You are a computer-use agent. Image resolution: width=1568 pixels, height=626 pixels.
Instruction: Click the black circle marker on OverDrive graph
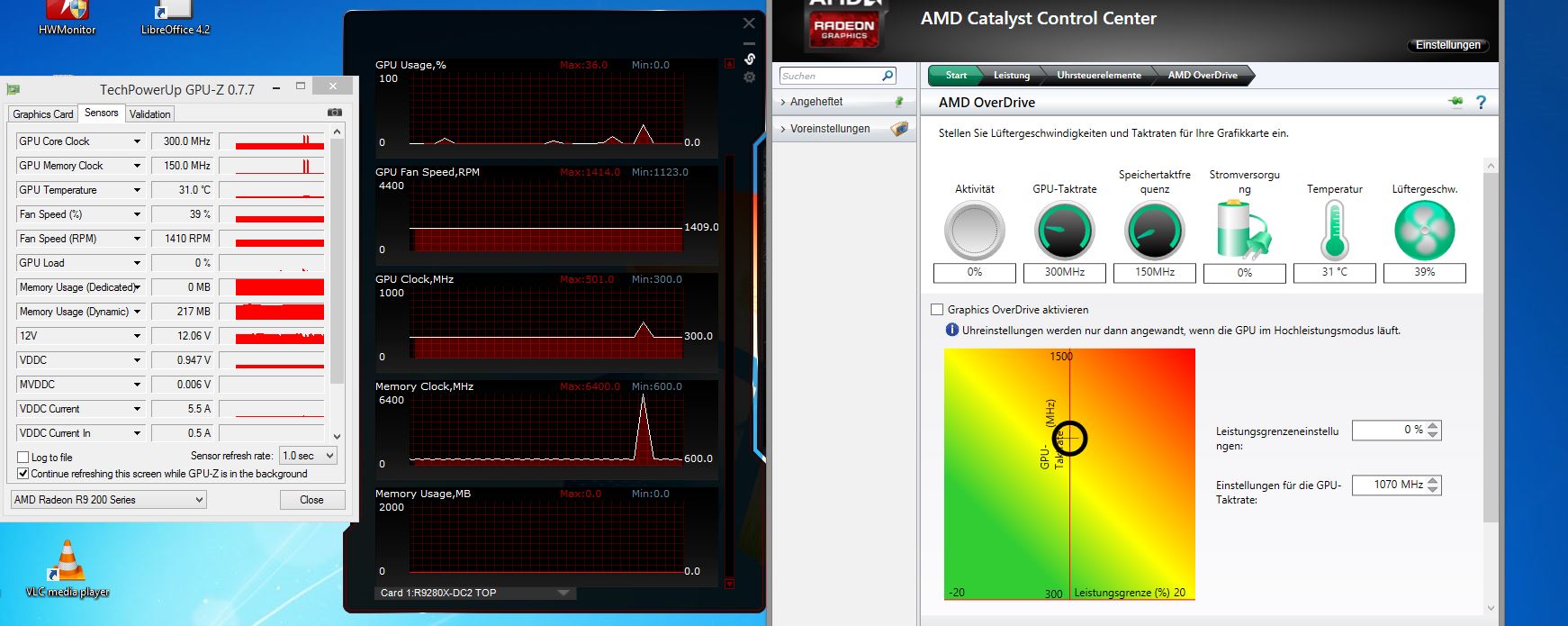[1069, 439]
